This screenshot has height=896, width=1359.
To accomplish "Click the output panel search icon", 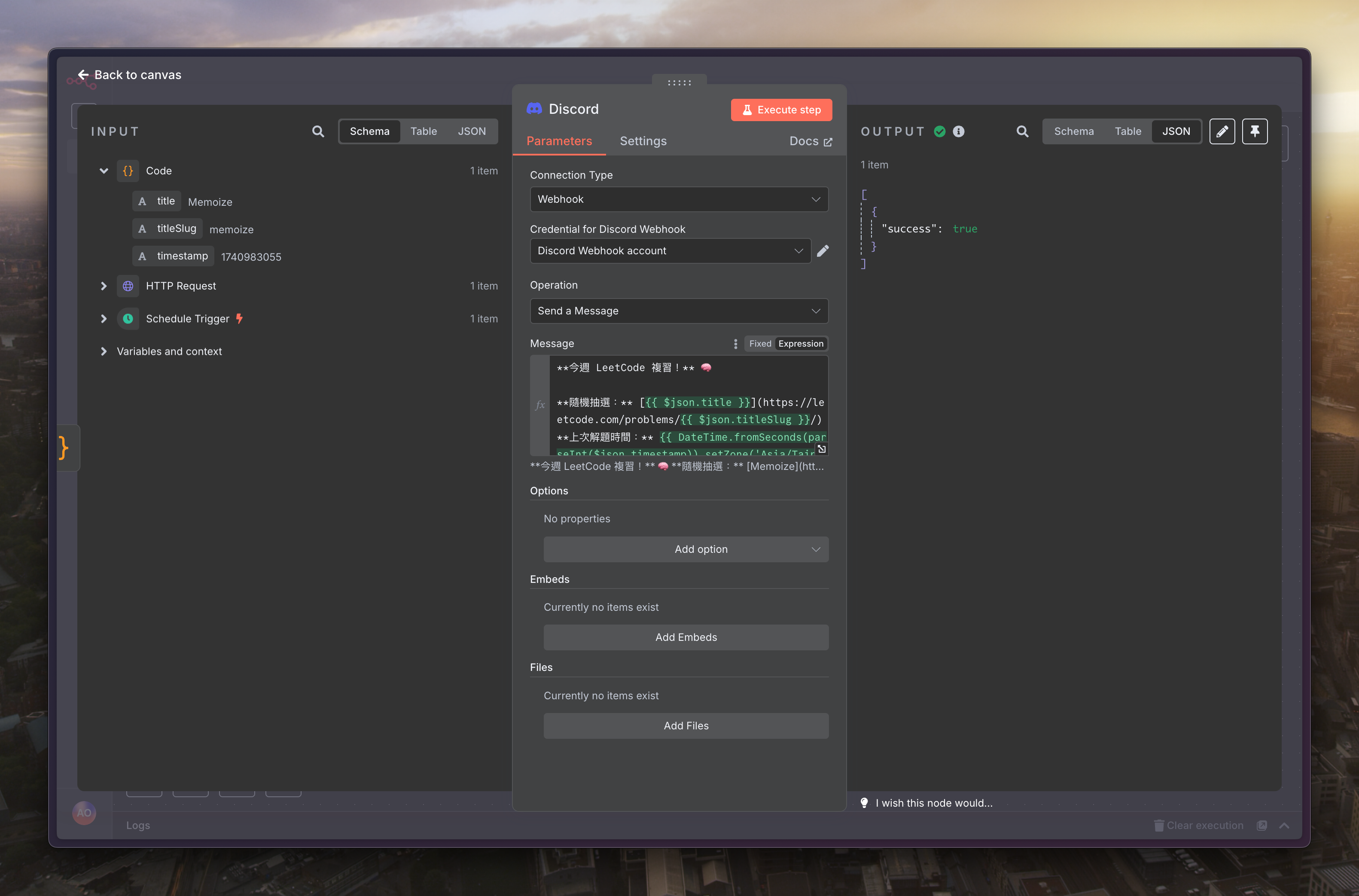I will click(1023, 131).
